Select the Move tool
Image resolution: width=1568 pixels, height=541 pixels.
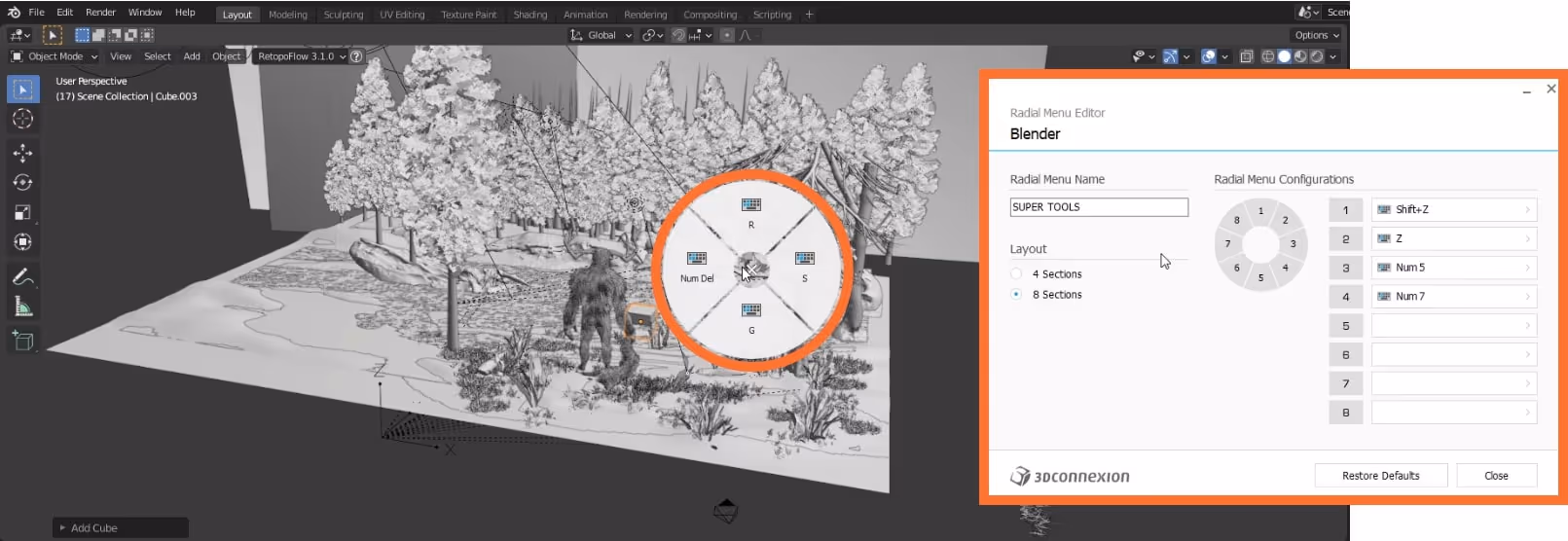(x=22, y=153)
